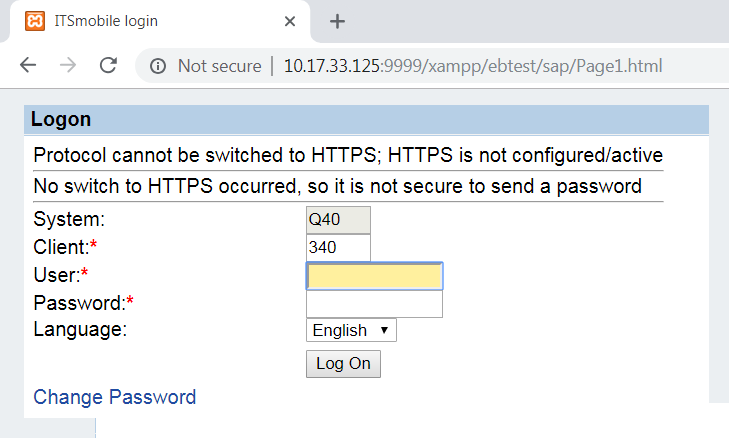The height and width of the screenshot is (438, 729).
Task: Click the 'Protocol cannot be switched' message
Action: [347, 156]
